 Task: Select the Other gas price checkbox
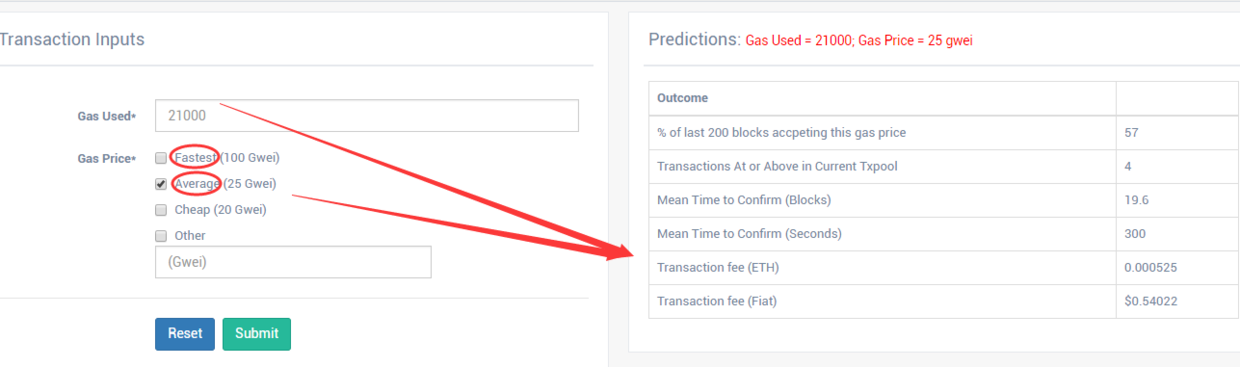click(161, 236)
